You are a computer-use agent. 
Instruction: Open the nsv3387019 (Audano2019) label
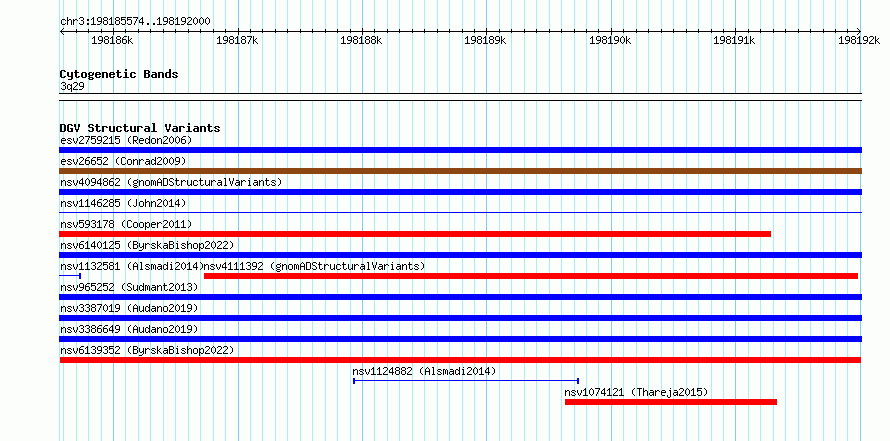pos(129,308)
